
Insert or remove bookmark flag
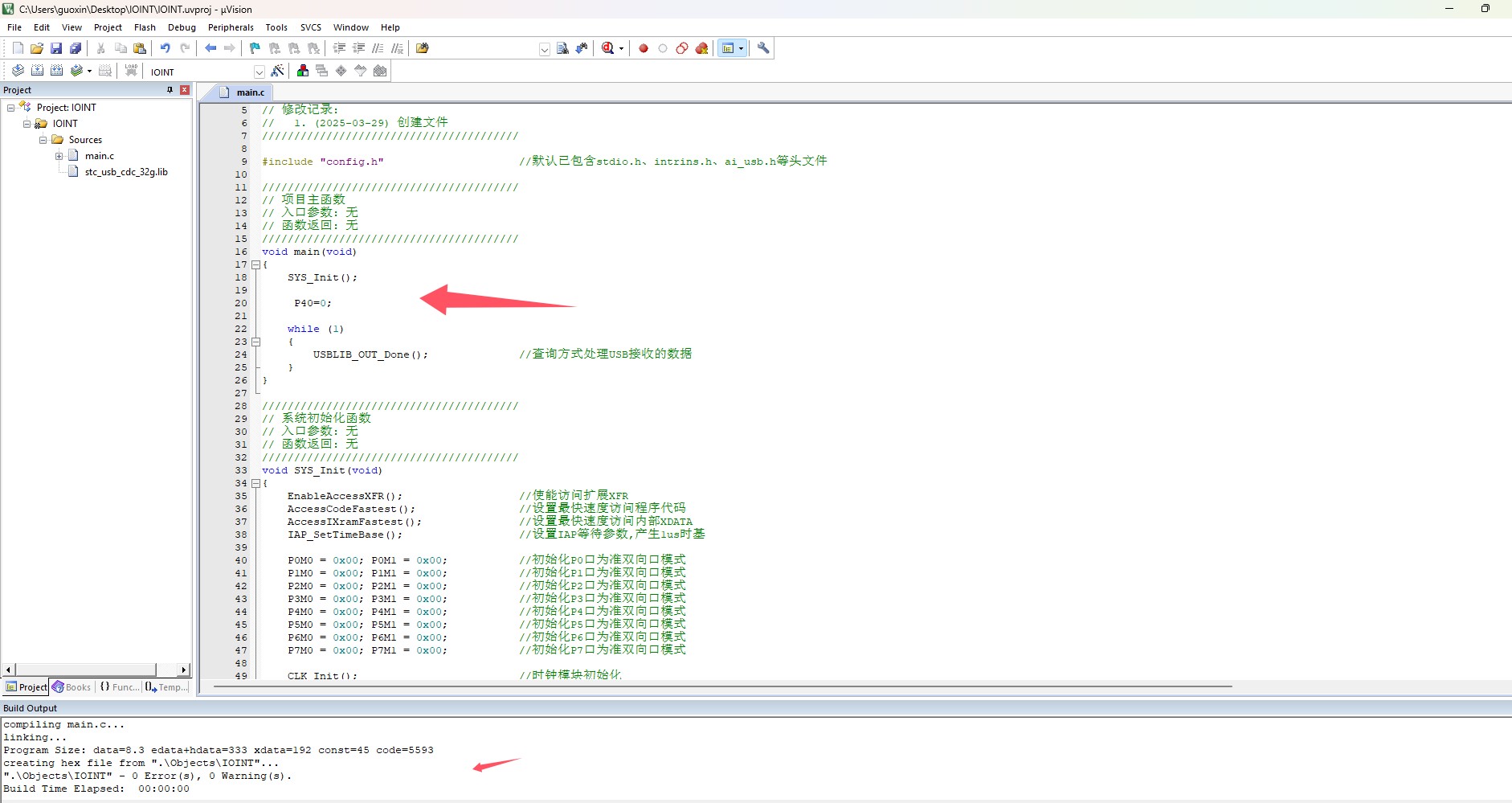coord(255,48)
